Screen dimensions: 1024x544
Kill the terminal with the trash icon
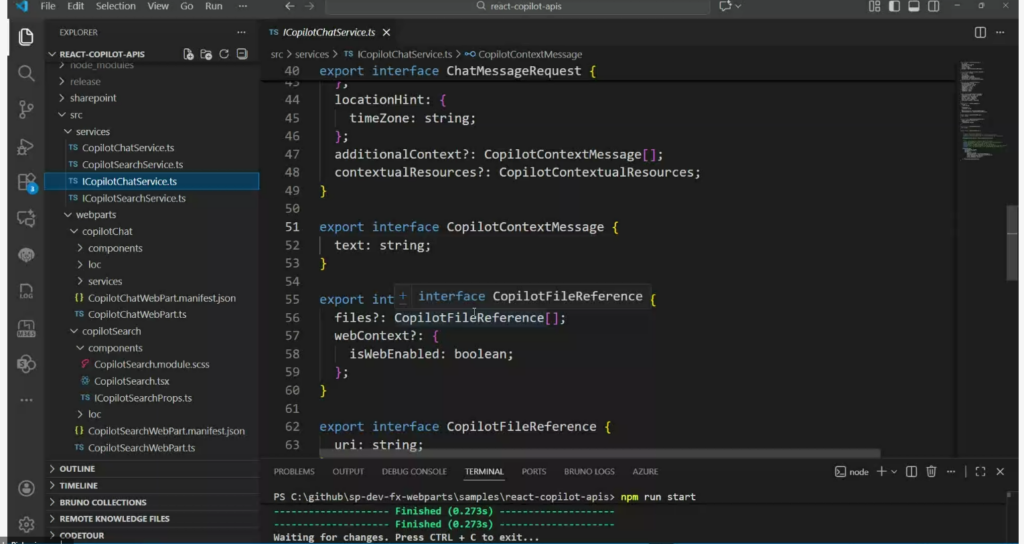[x=931, y=472]
